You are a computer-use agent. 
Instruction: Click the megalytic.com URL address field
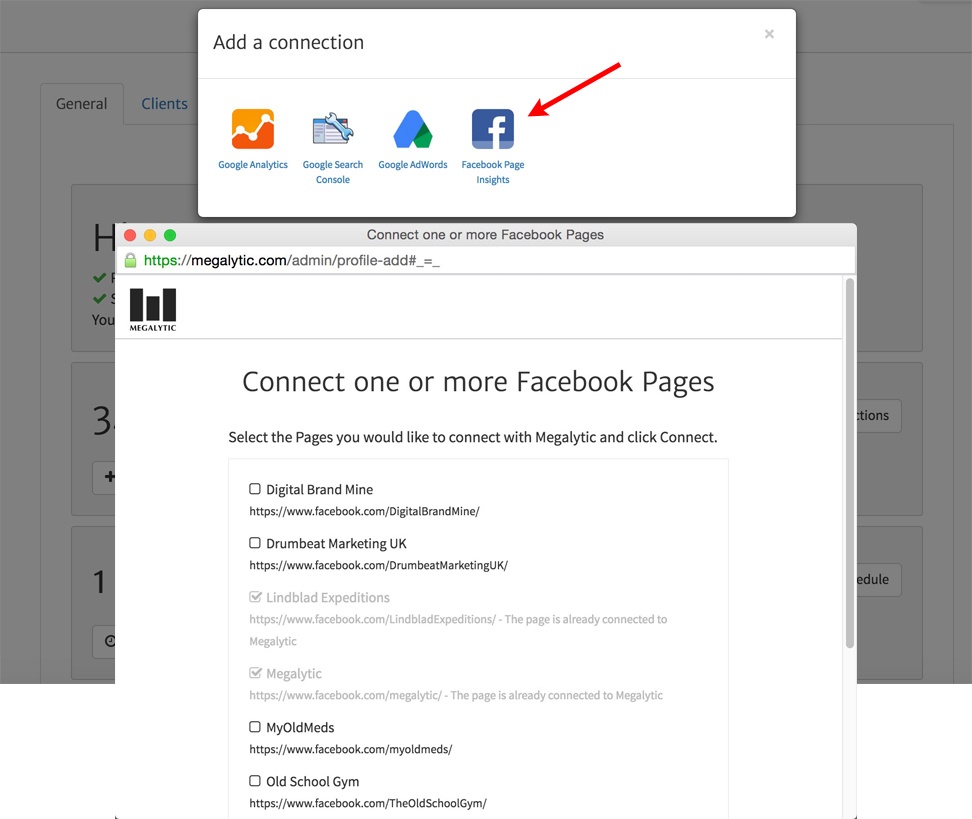[490, 261]
